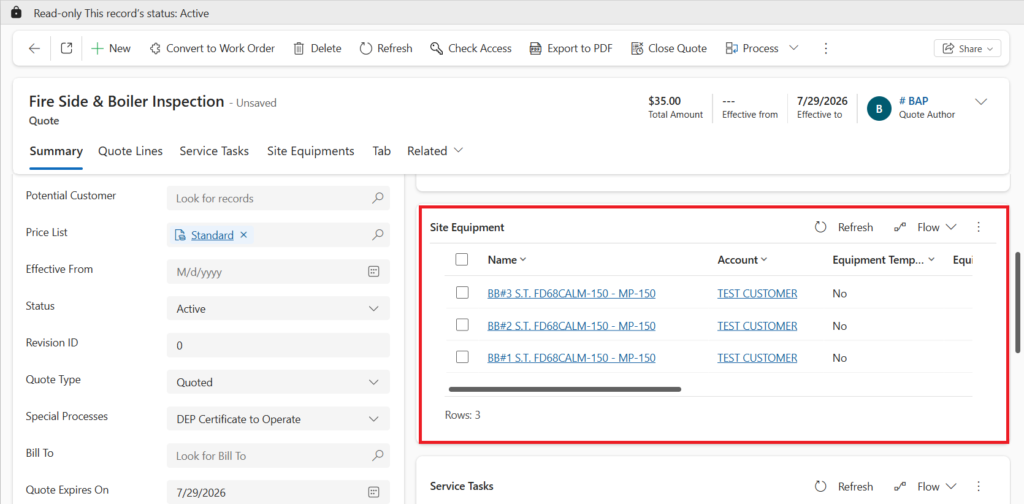Open the Effective From calendar picker
The width and height of the screenshot is (1024, 504).
tap(374, 272)
